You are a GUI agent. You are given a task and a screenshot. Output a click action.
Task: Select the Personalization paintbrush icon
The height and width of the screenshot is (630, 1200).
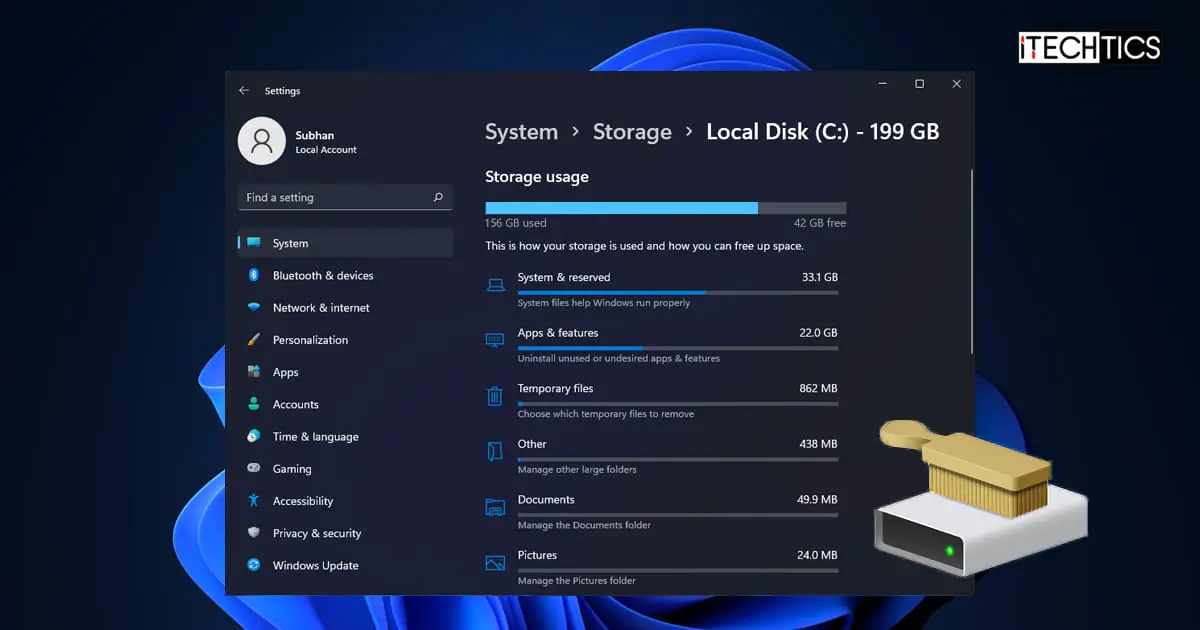[254, 340]
